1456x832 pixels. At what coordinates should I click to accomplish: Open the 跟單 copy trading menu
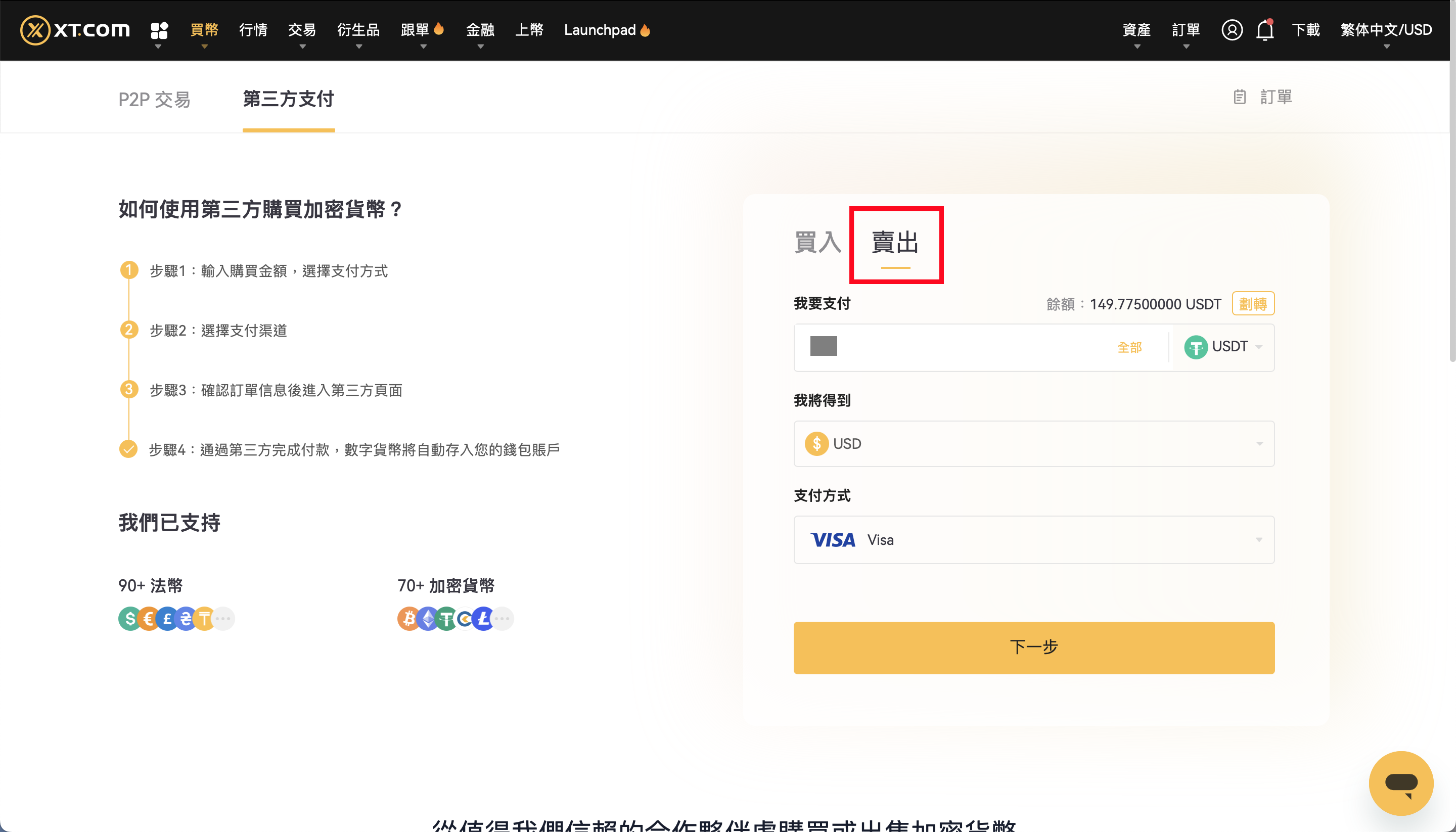(422, 30)
